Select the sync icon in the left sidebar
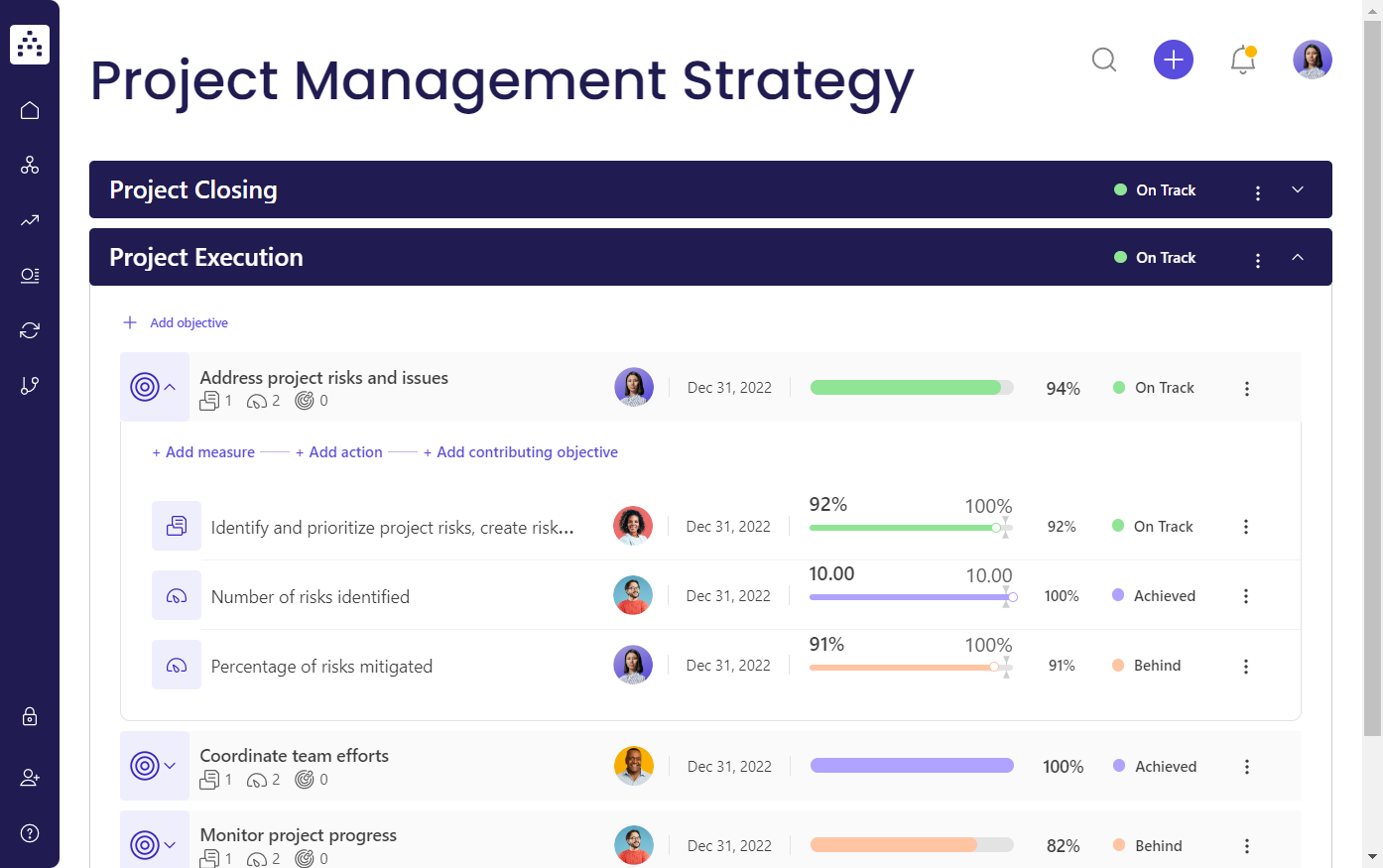 coord(30,329)
